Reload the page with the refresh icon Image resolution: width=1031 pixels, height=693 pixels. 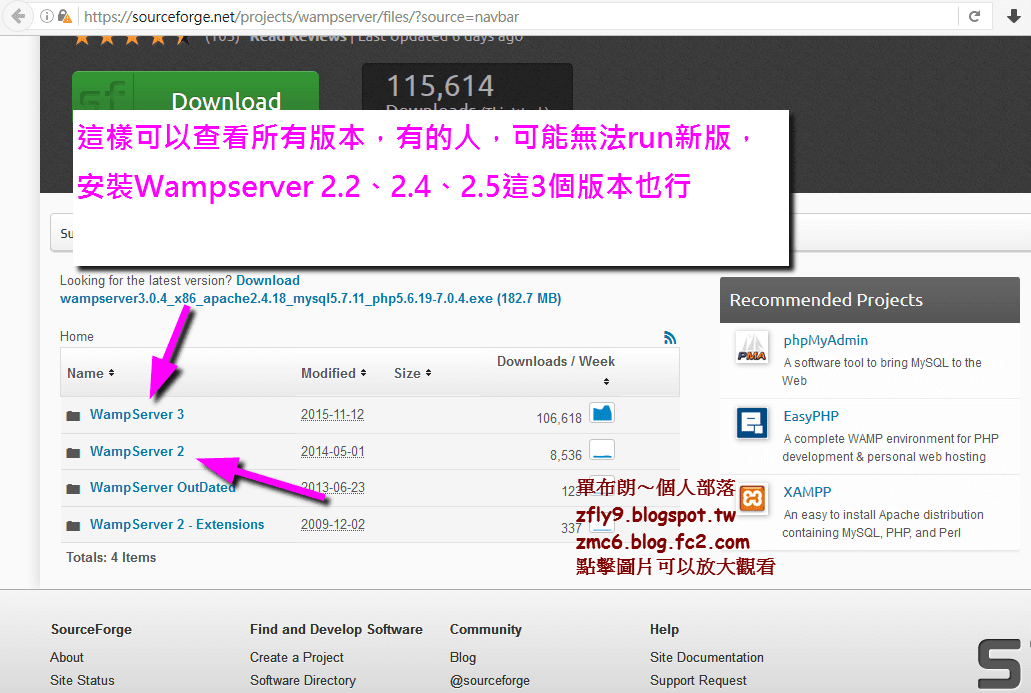[x=974, y=16]
